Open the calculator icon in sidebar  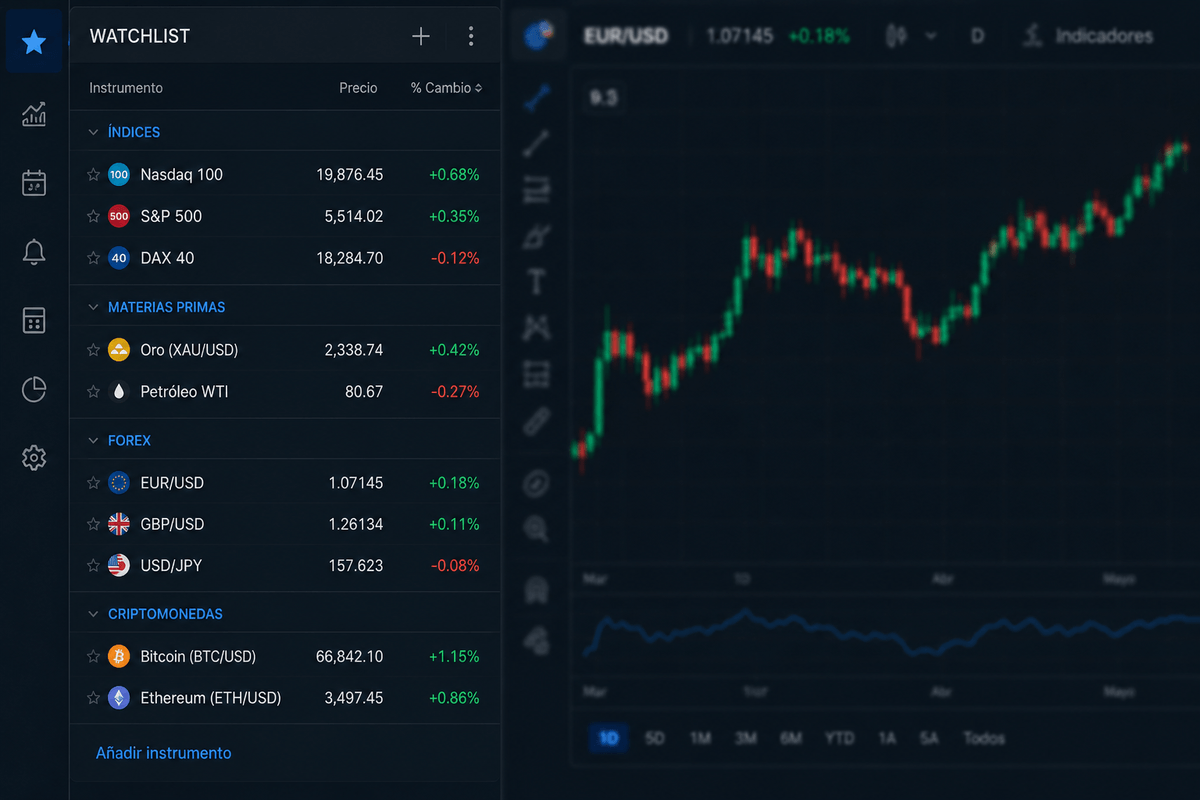pyautogui.click(x=34, y=320)
